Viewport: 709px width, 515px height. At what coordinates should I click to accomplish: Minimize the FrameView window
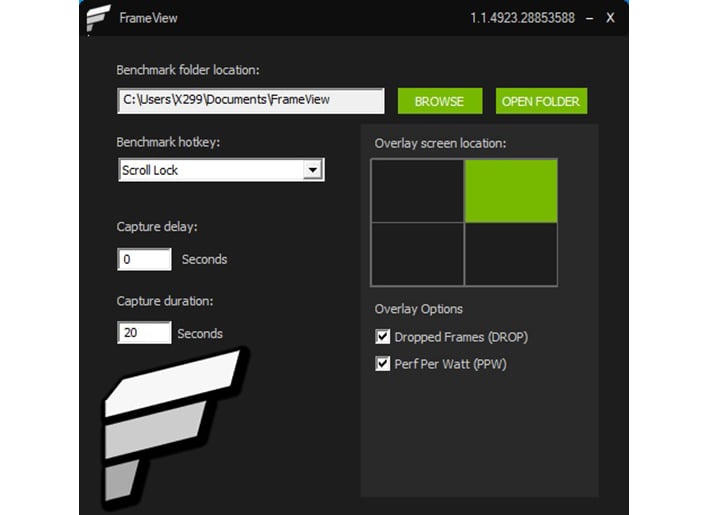click(589, 19)
